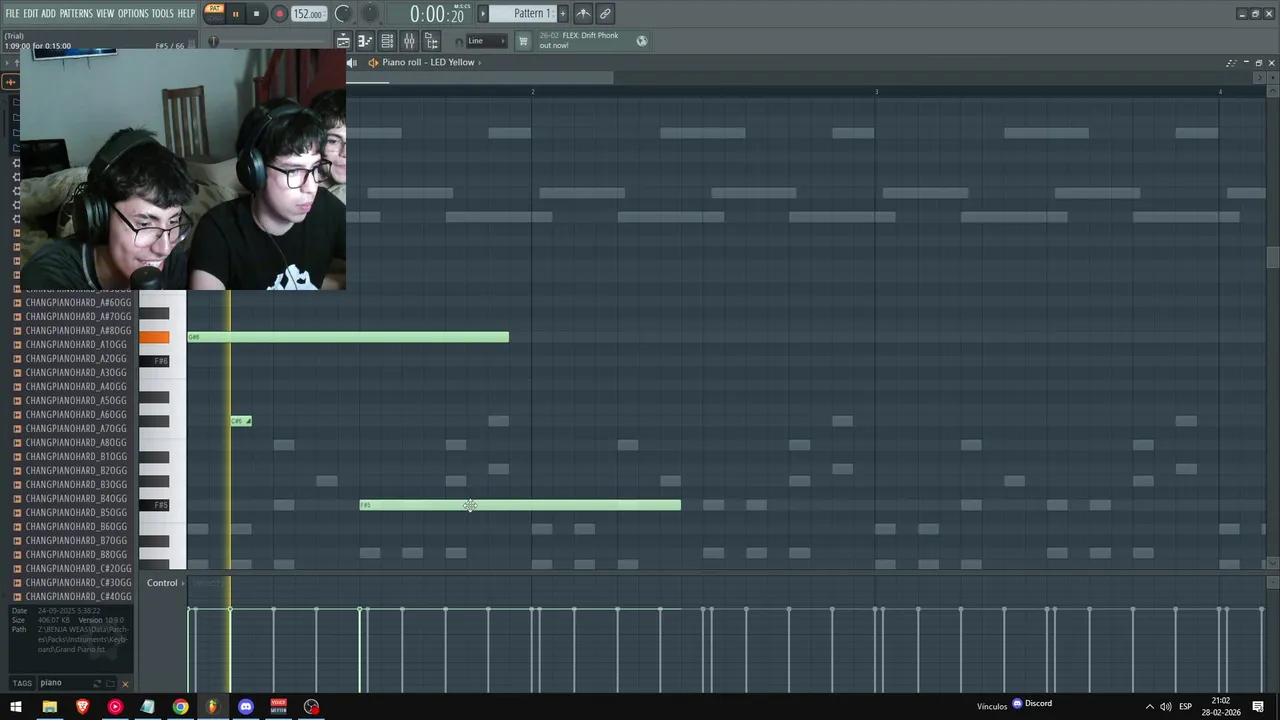This screenshot has height=720, width=1280.
Task: Open Google Chrome from the taskbar
Action: coord(180,707)
